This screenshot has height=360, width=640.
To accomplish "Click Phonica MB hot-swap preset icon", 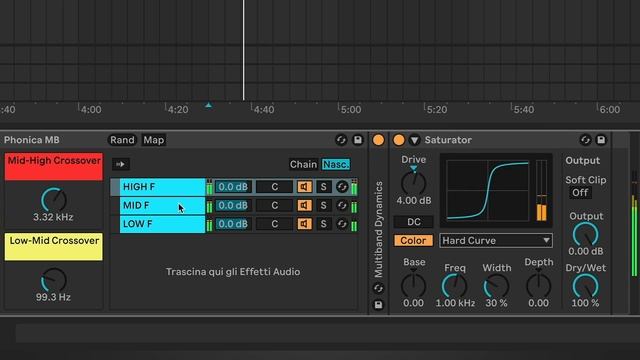I will tap(341, 140).
